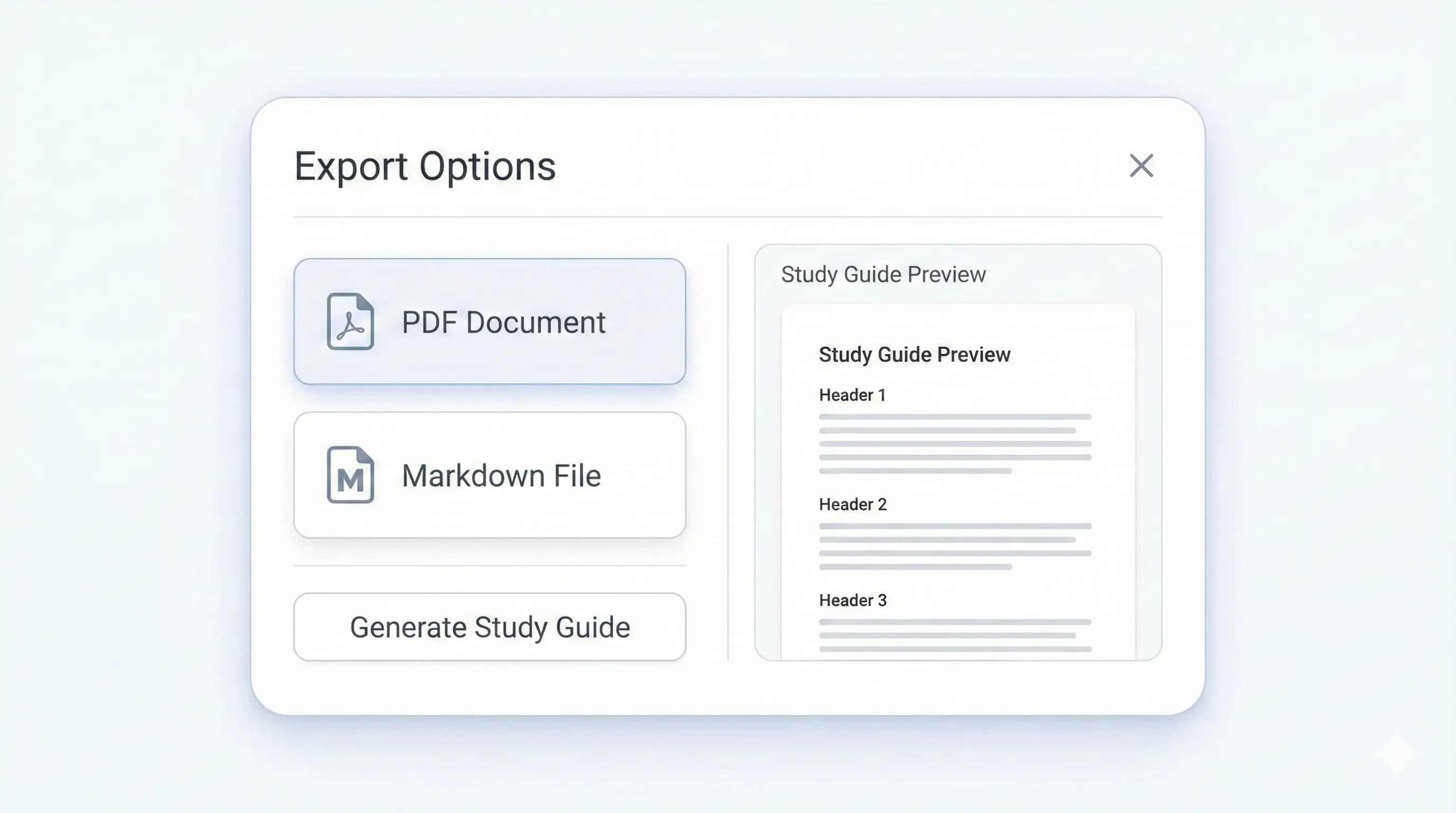The image size is (1456, 813).
Task: Select Header 2 in the preview
Action: [853, 504]
